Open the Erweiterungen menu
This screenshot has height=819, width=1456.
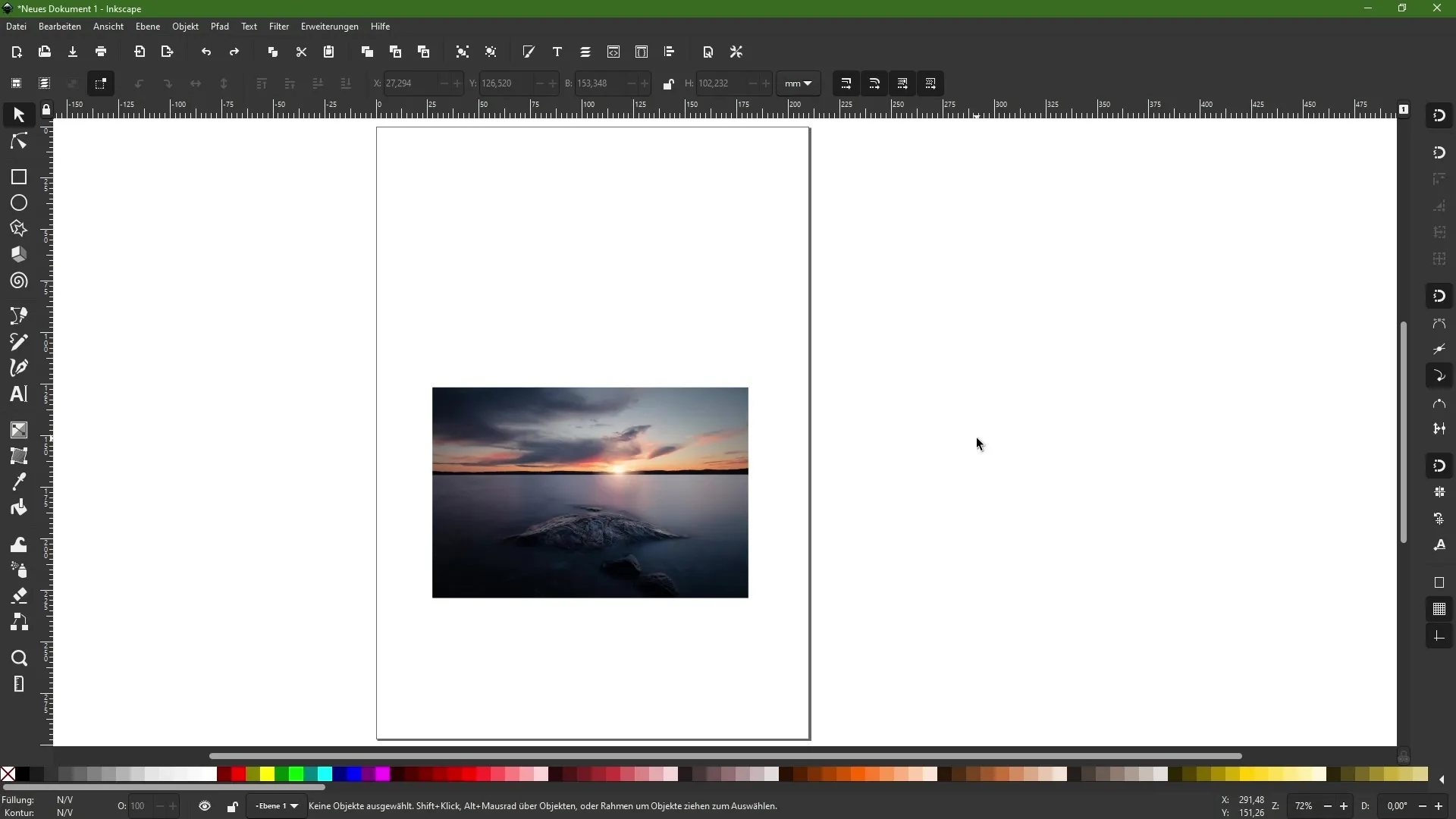330,27
